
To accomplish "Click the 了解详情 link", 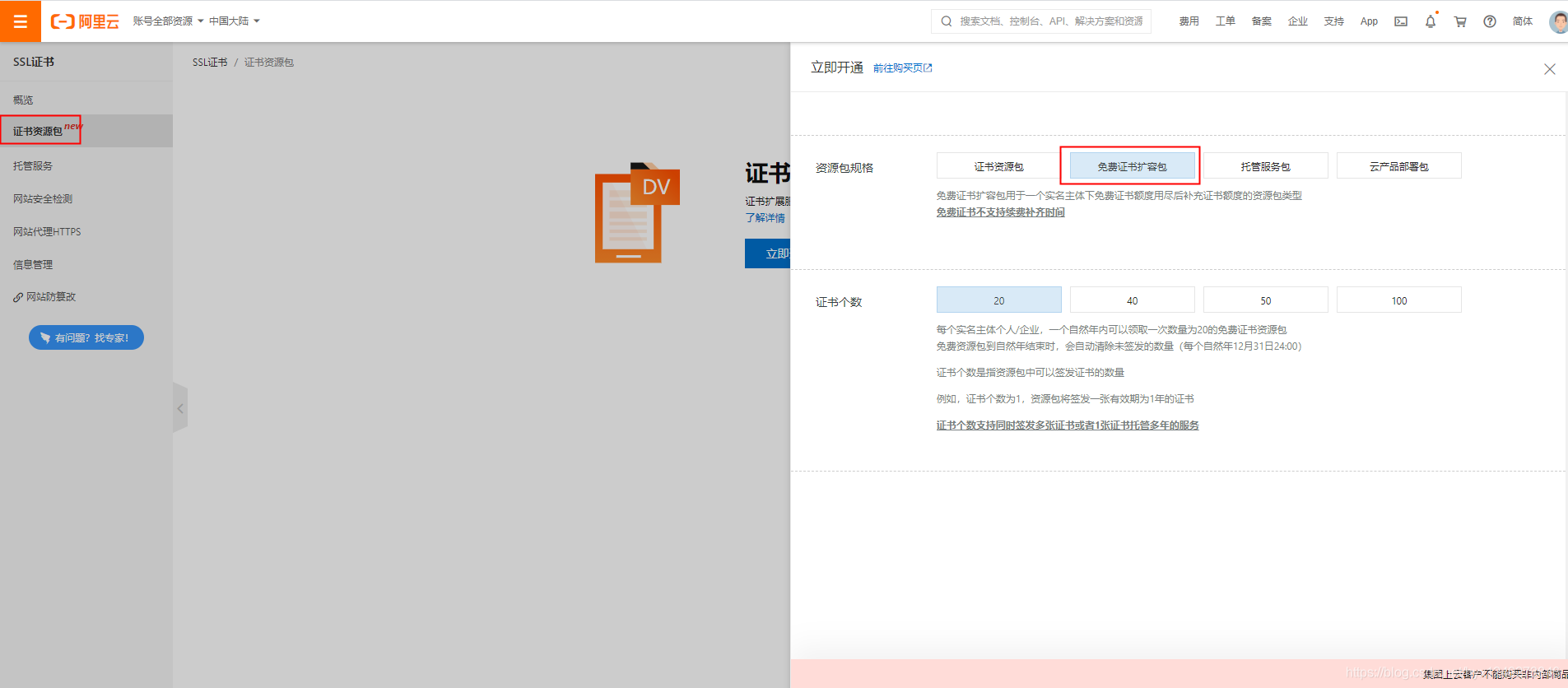I will (765, 218).
